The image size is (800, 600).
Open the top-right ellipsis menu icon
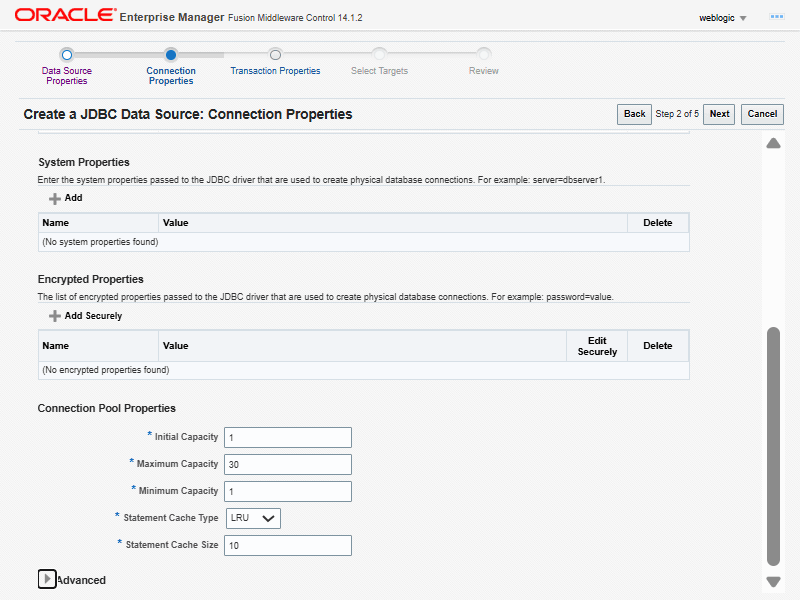pos(775,17)
